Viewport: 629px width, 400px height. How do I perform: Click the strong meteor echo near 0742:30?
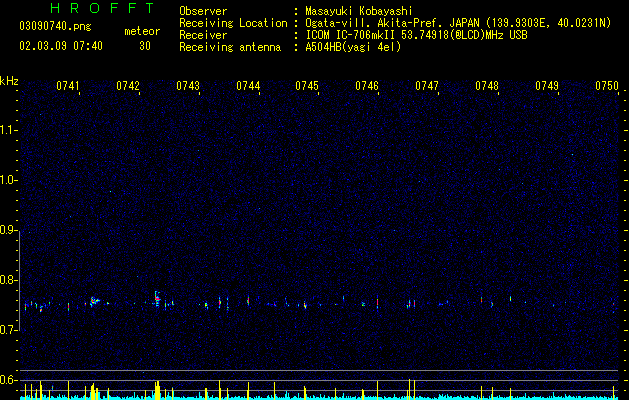click(157, 299)
